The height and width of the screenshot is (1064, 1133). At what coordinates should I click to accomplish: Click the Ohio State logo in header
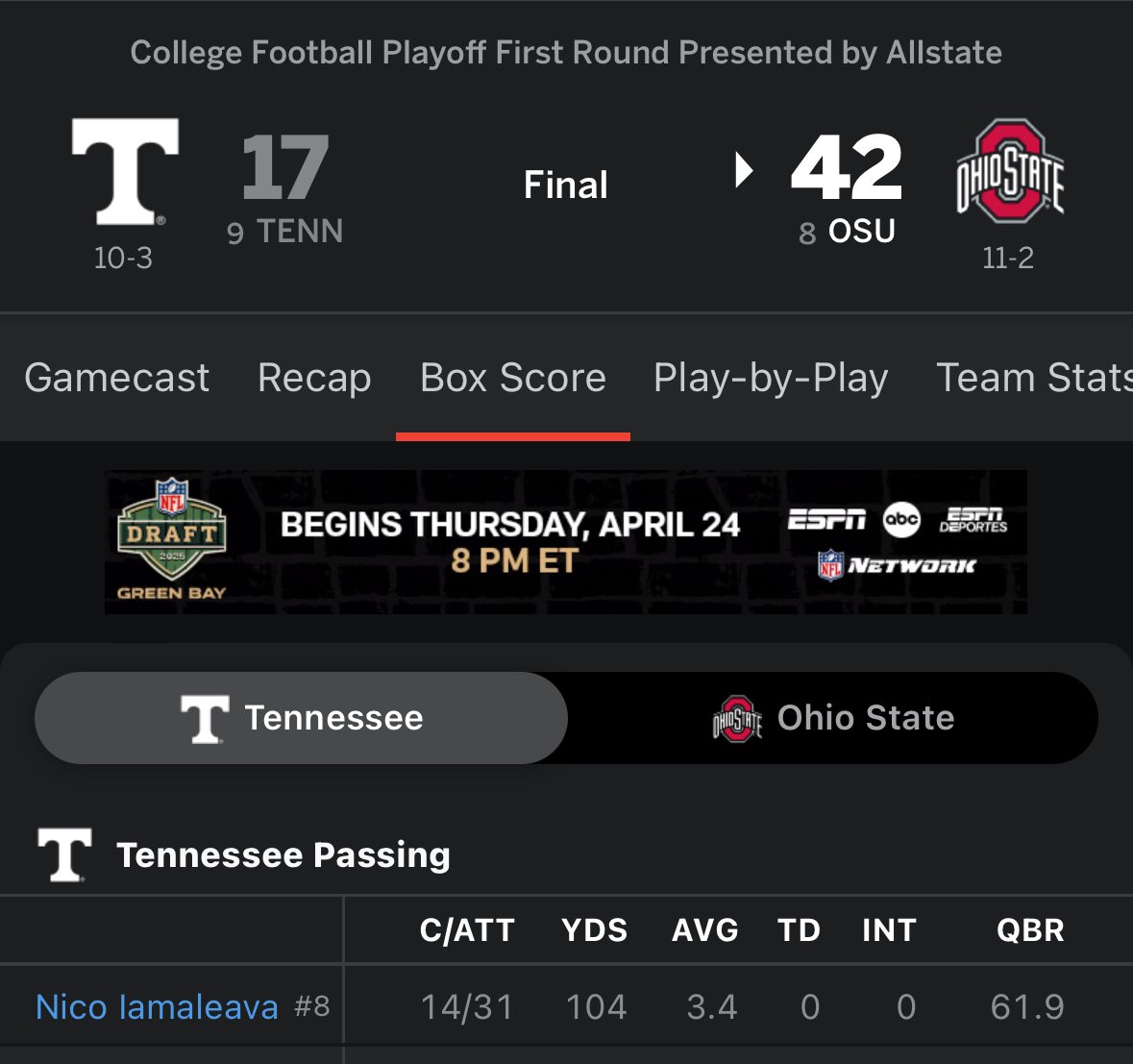click(x=1010, y=171)
